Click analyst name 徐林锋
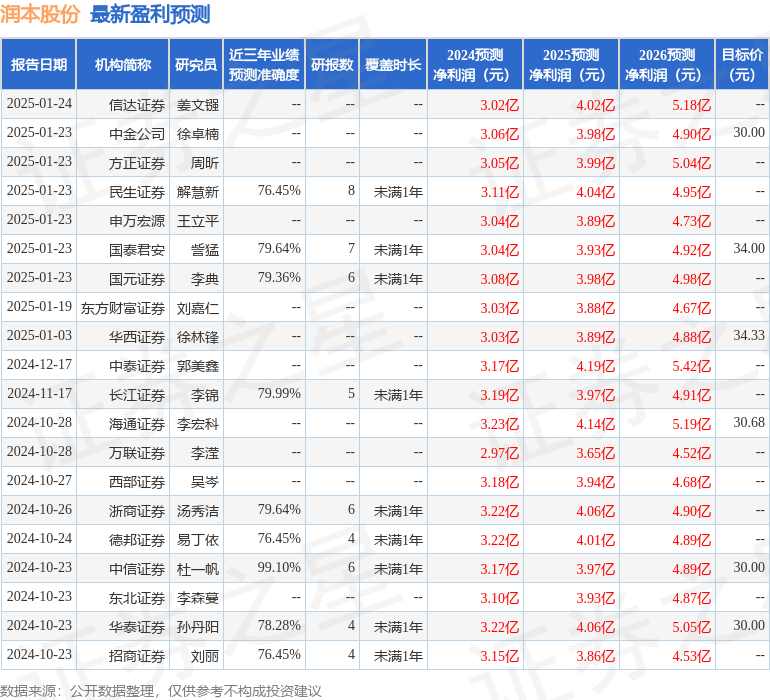This screenshot has width=770, height=700. [198, 337]
